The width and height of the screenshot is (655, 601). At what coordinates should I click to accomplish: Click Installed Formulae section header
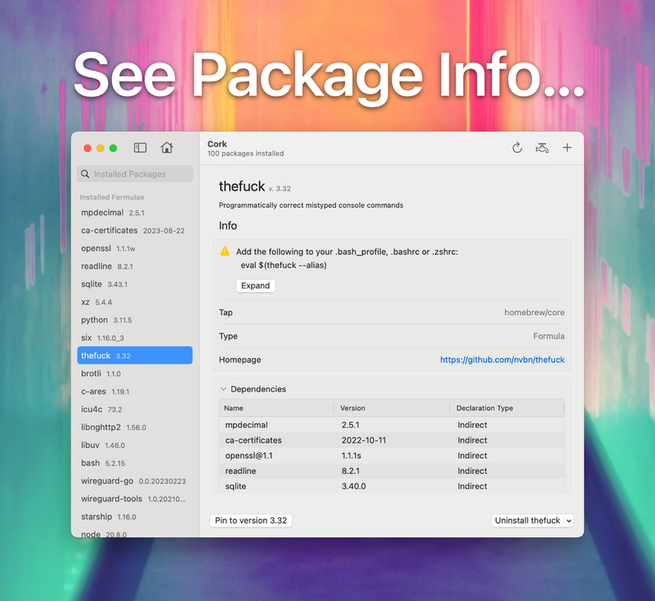pos(112,197)
